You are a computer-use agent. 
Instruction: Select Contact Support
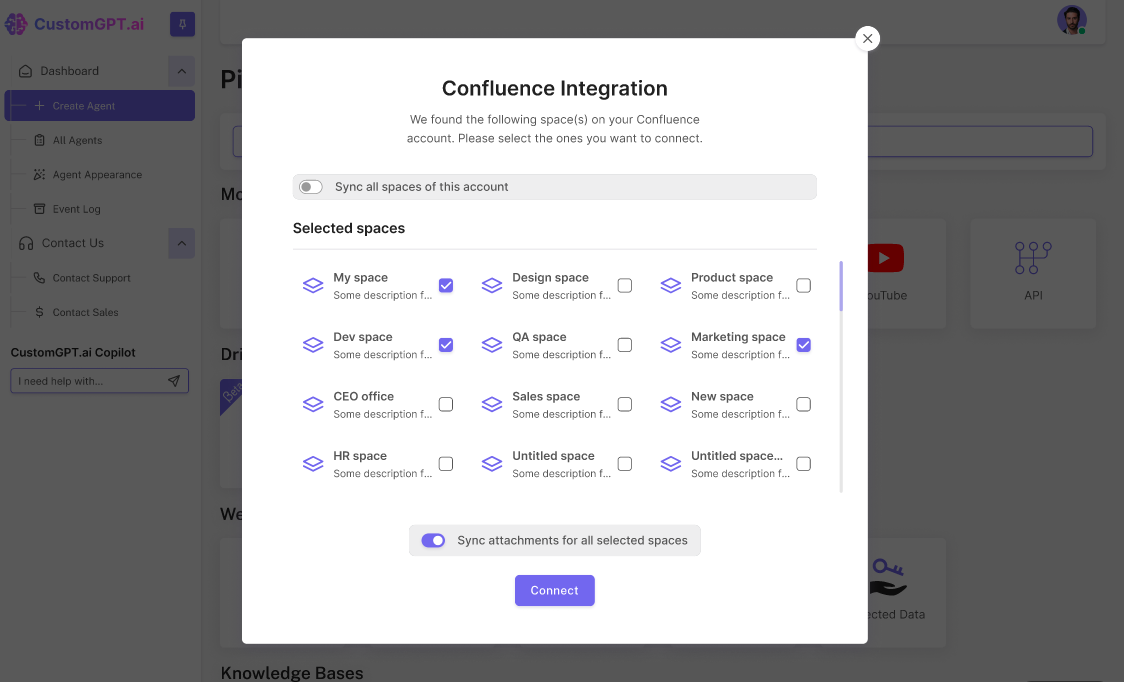click(92, 278)
